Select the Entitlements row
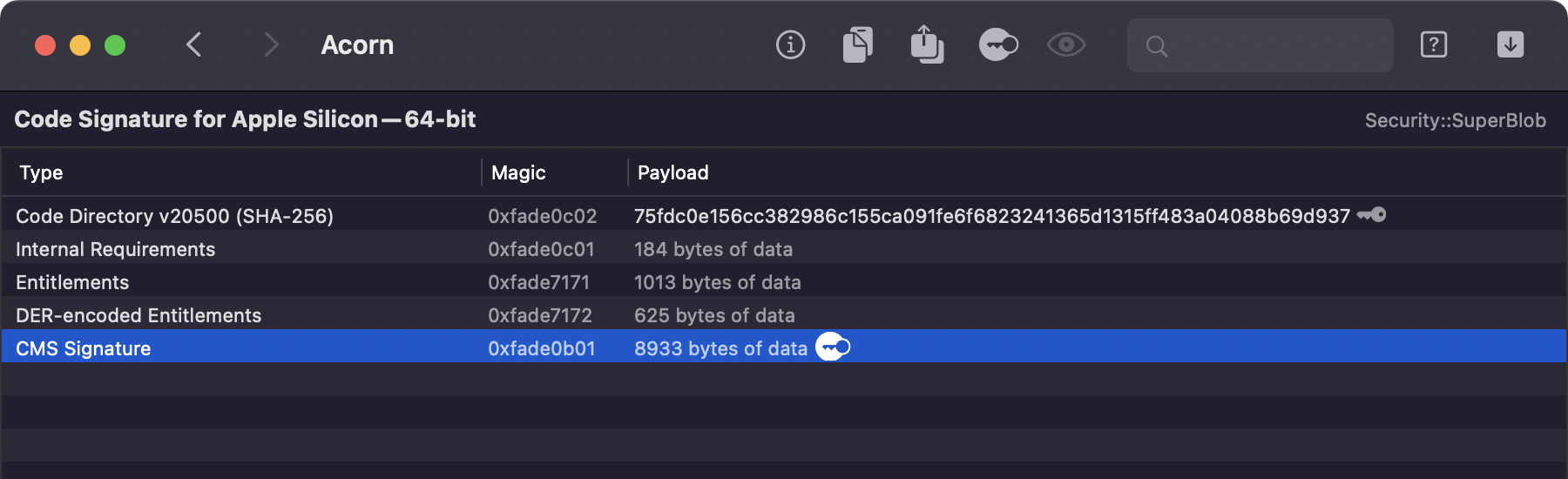 pos(72,282)
